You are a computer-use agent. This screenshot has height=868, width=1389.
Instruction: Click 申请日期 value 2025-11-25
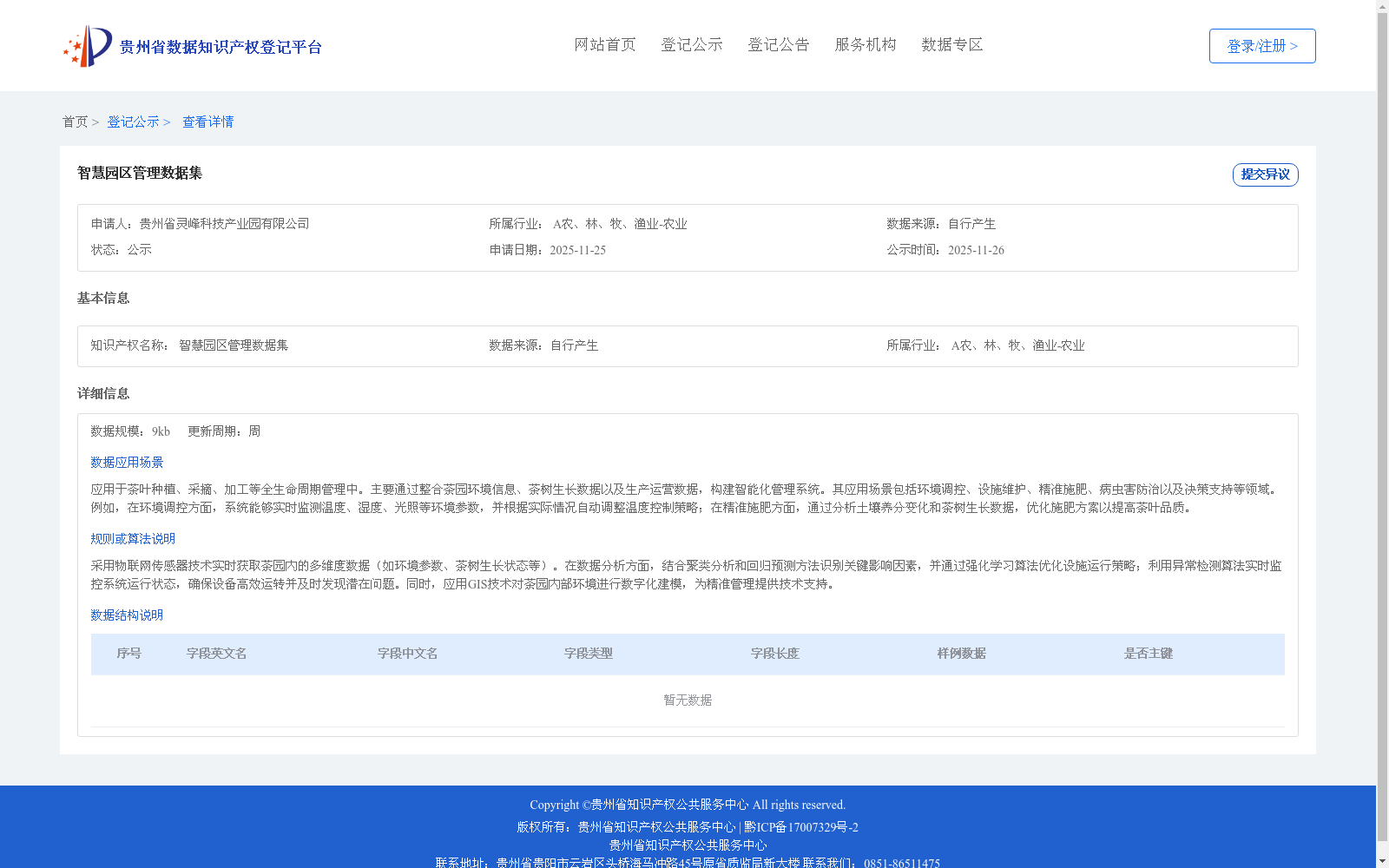(577, 250)
